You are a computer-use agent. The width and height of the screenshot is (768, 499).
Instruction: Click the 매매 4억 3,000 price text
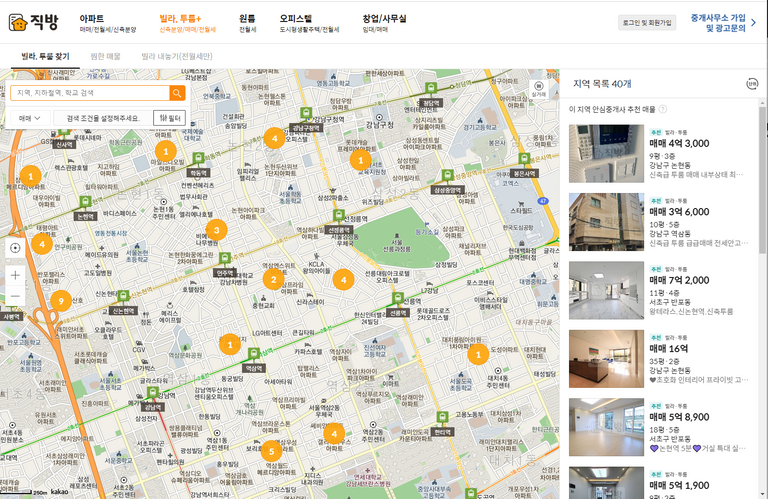[679, 143]
